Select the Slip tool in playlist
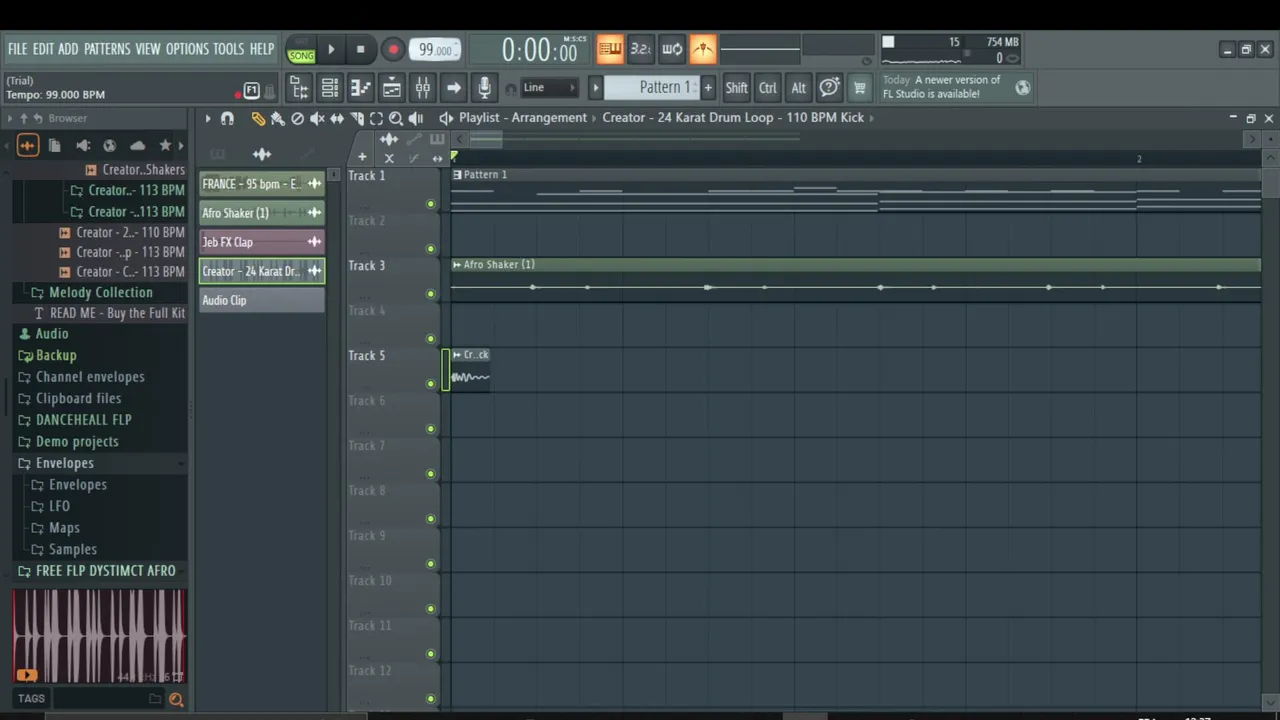 click(337, 118)
